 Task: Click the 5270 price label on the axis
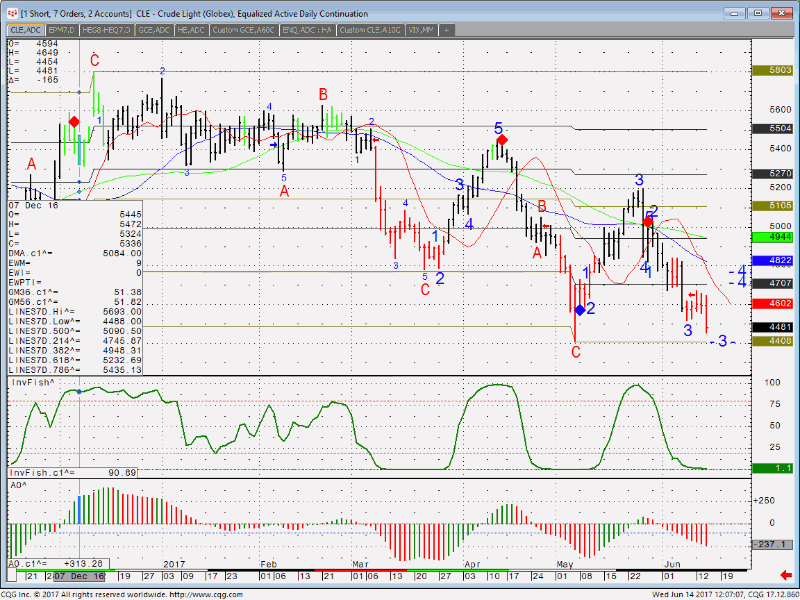773,173
